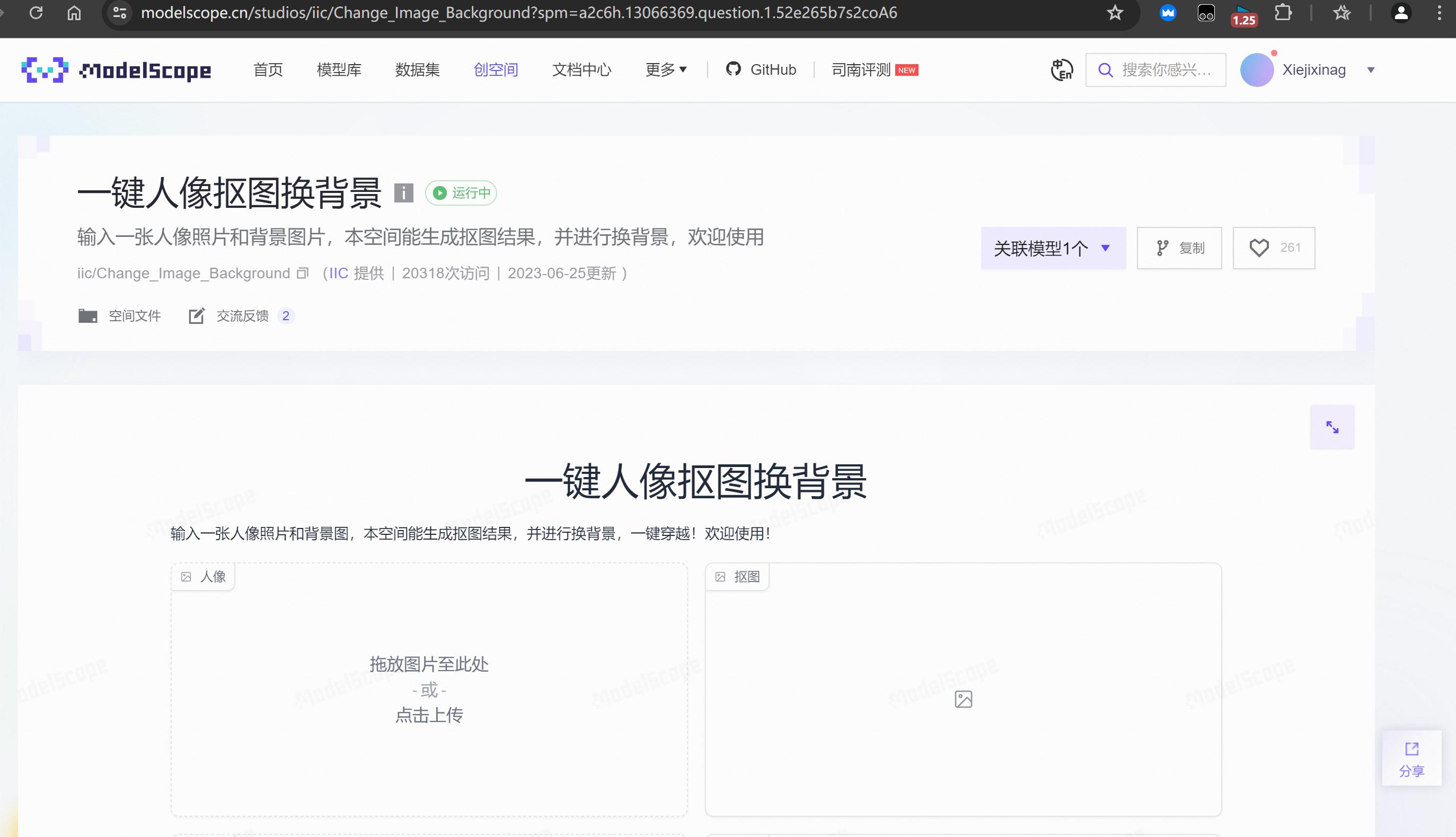Click the 抠图 panel label
The width and height of the screenshot is (1456, 837).
click(737, 577)
